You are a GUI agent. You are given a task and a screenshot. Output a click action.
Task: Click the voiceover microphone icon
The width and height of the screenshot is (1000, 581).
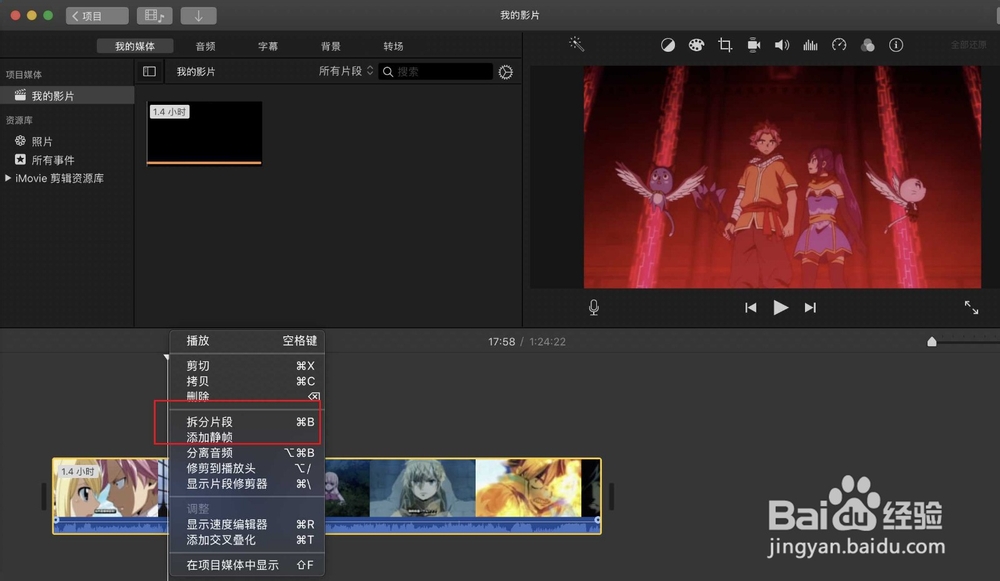[x=594, y=307]
